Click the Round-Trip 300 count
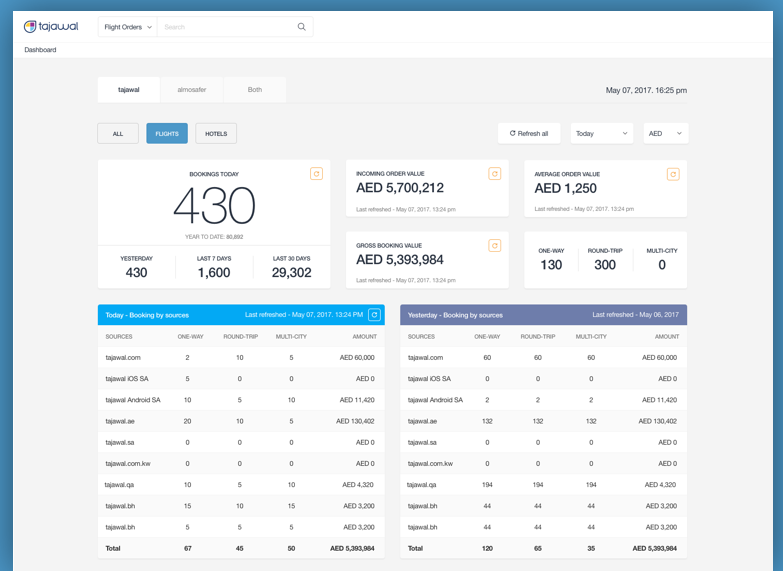783x571 pixels. (x=605, y=265)
